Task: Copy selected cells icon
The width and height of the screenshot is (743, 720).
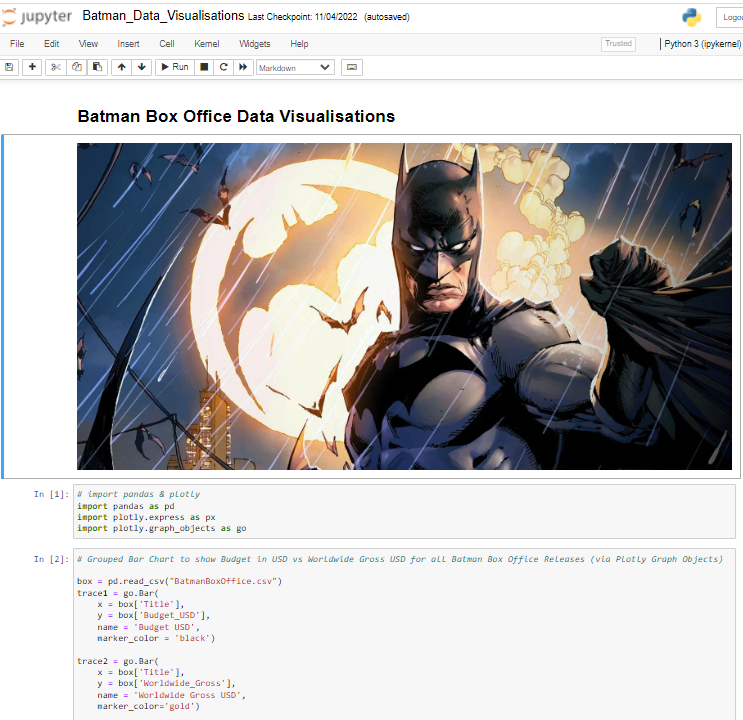Action: pyautogui.click(x=77, y=67)
